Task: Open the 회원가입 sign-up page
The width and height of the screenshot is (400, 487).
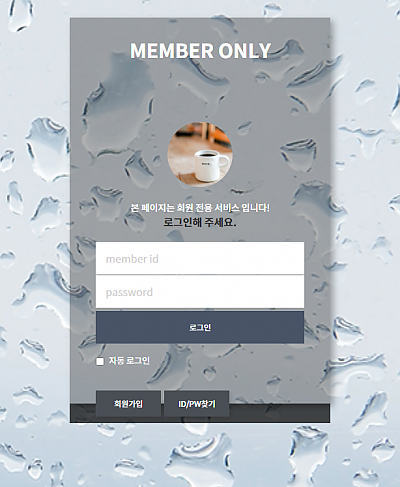Action: tap(128, 404)
